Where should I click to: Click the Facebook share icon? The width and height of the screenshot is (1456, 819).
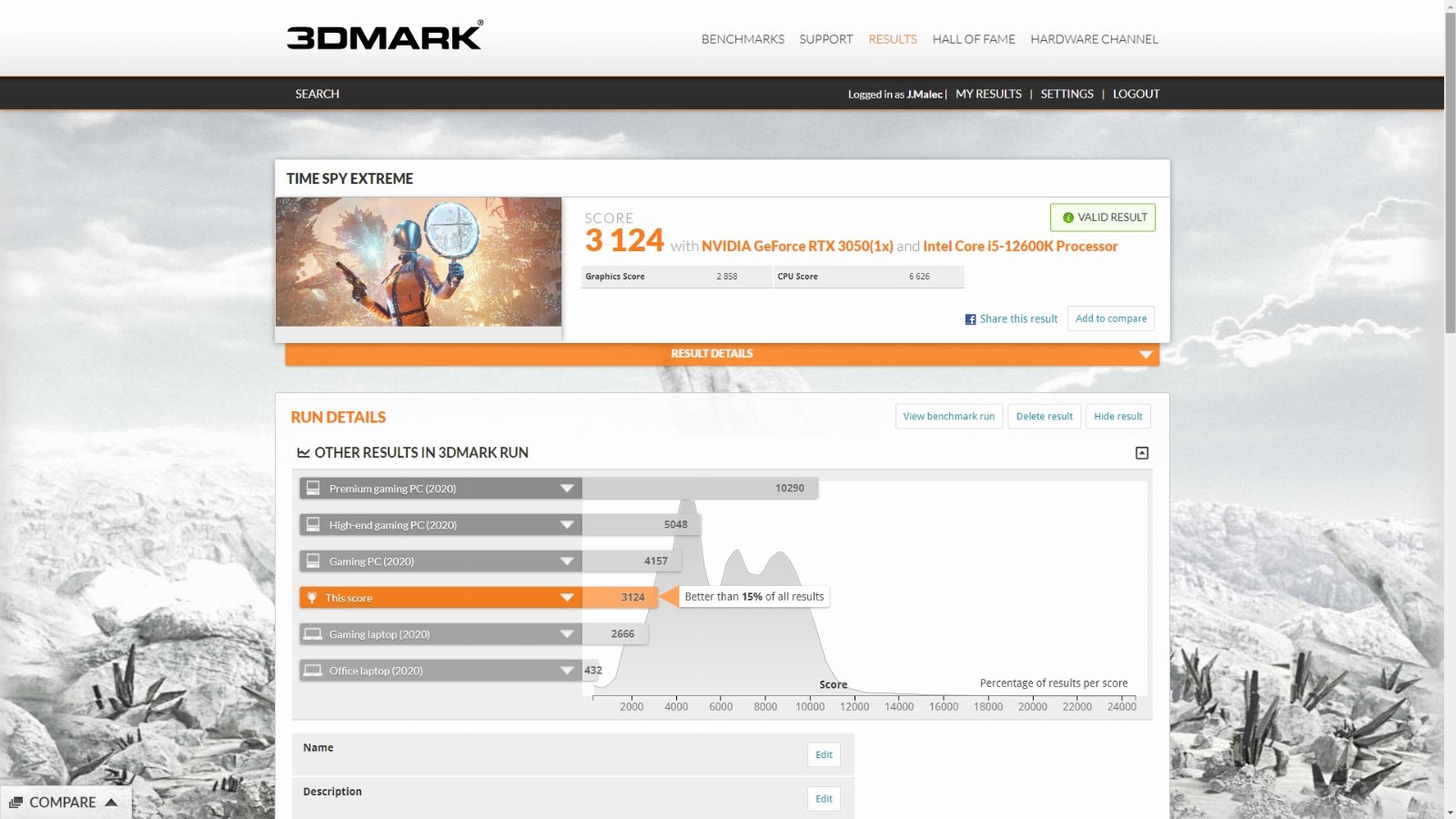click(x=970, y=319)
